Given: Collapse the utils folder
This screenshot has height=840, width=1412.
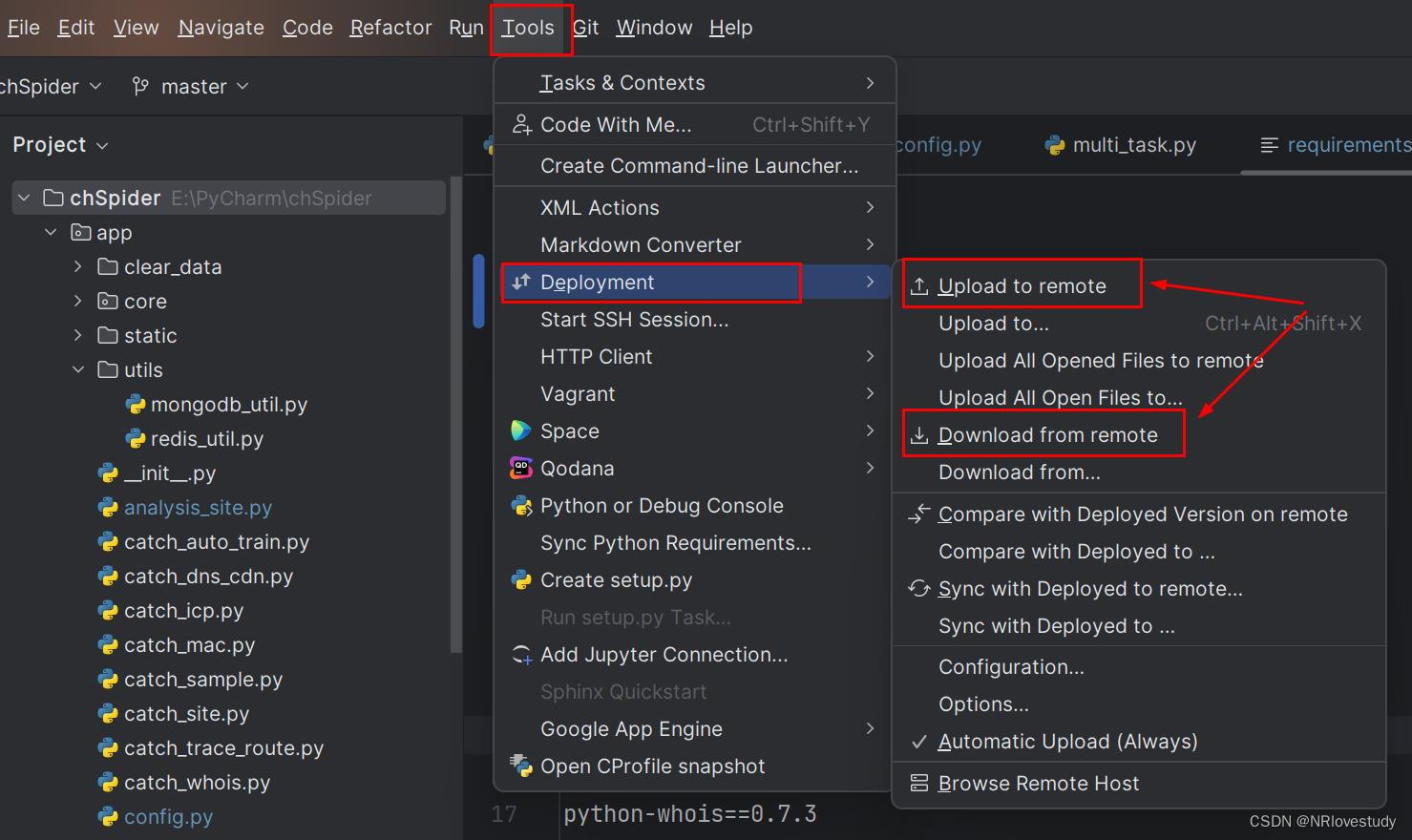Looking at the screenshot, I should click(78, 369).
